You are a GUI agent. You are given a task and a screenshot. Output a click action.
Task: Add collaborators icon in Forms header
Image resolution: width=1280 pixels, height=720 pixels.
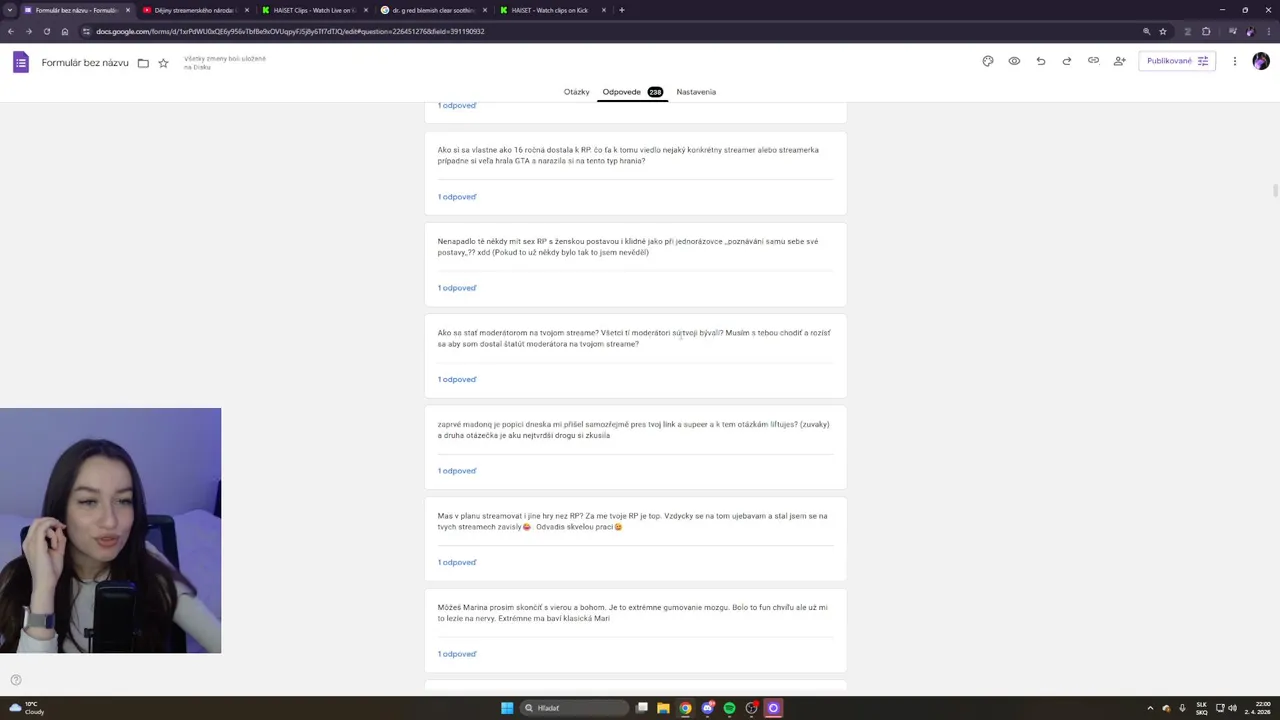click(1120, 61)
